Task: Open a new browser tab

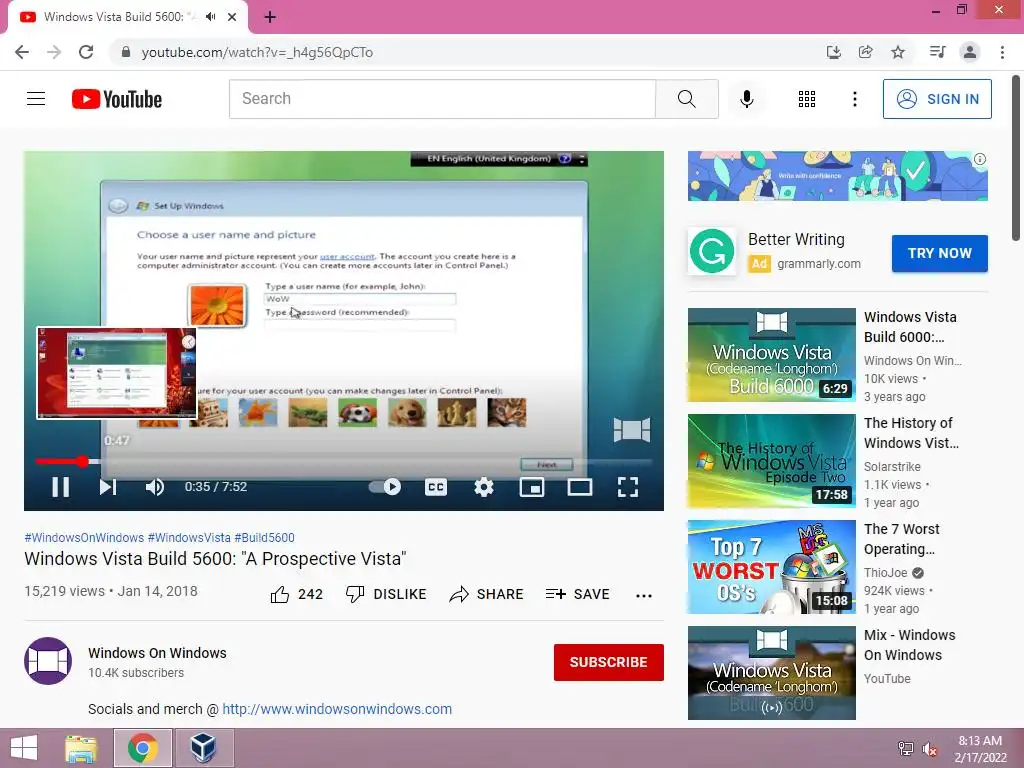Action: 270,17
